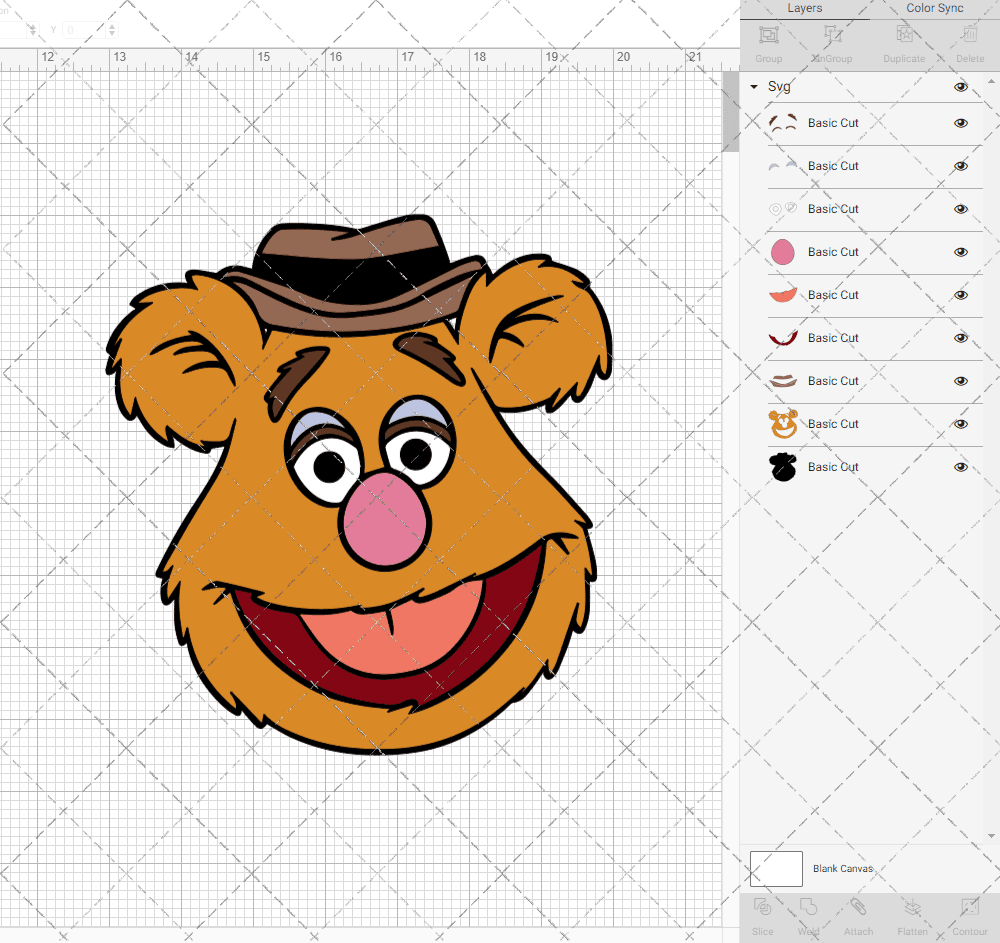Select the white eyes layer thumbnail
Image resolution: width=1000 pixels, height=943 pixels.
(x=783, y=208)
